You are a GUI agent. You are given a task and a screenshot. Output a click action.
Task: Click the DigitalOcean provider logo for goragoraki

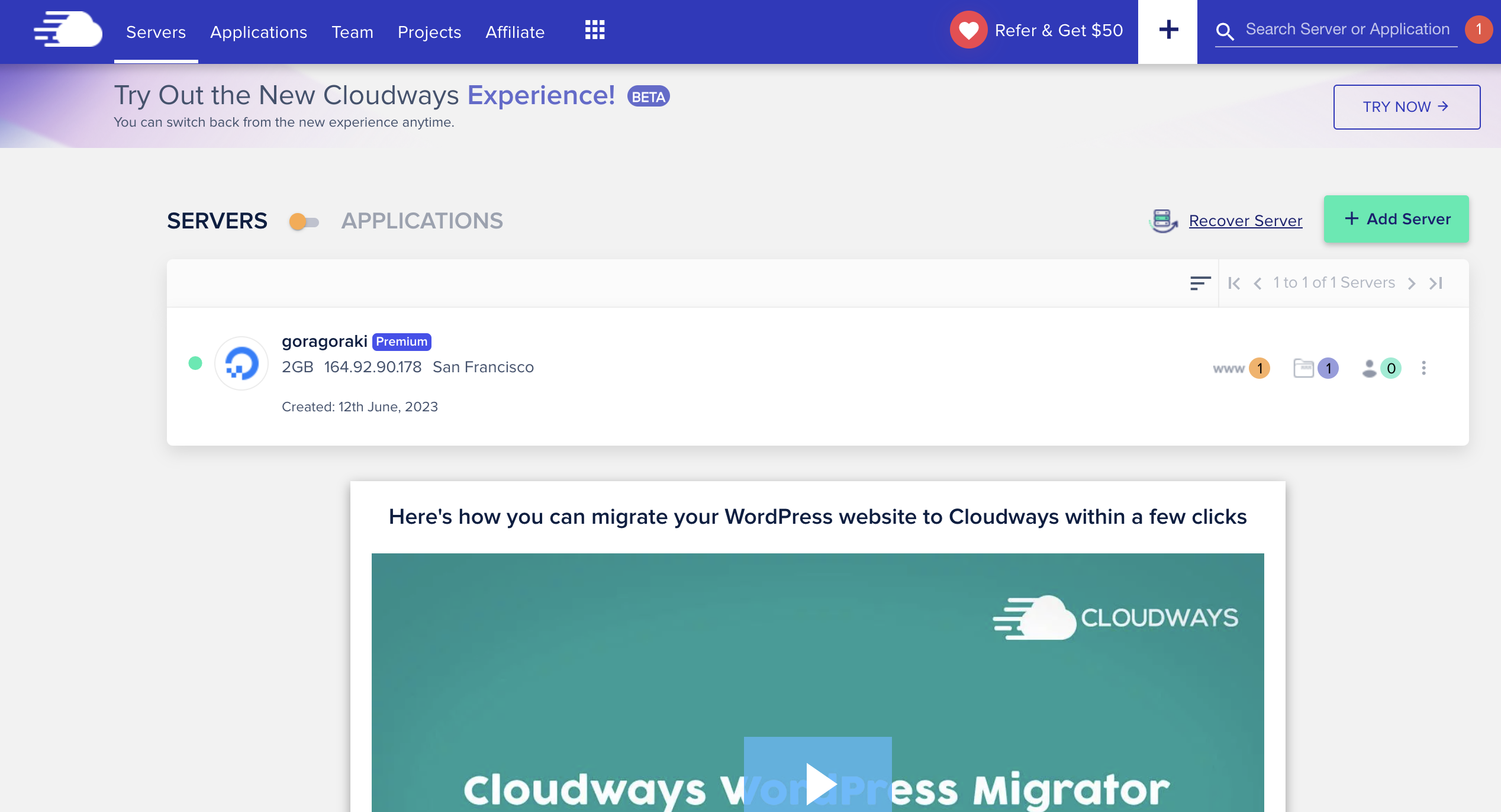[x=241, y=363]
